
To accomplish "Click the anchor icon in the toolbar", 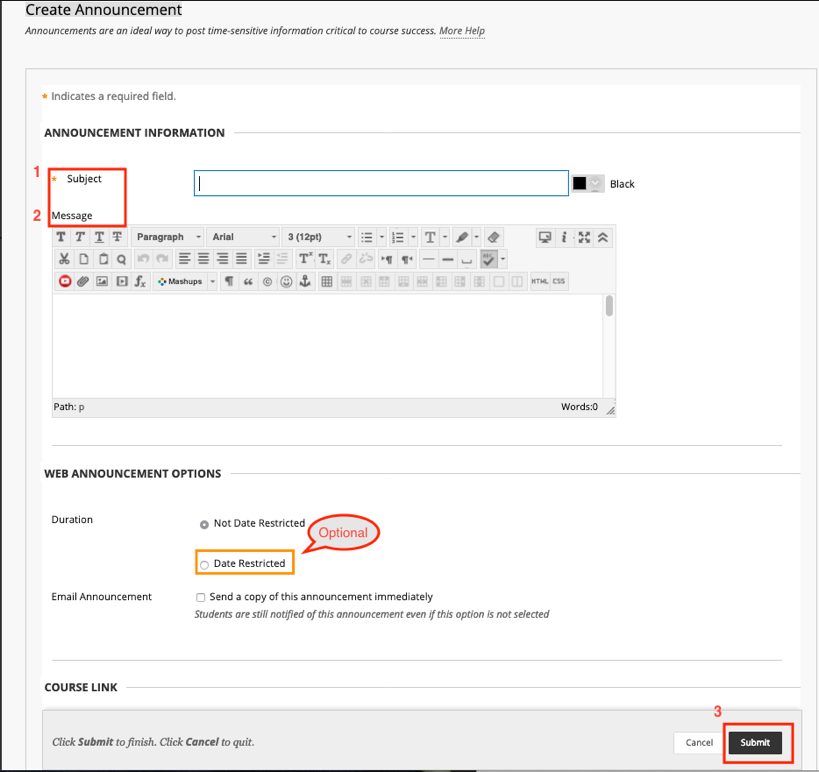I will pyautogui.click(x=306, y=282).
